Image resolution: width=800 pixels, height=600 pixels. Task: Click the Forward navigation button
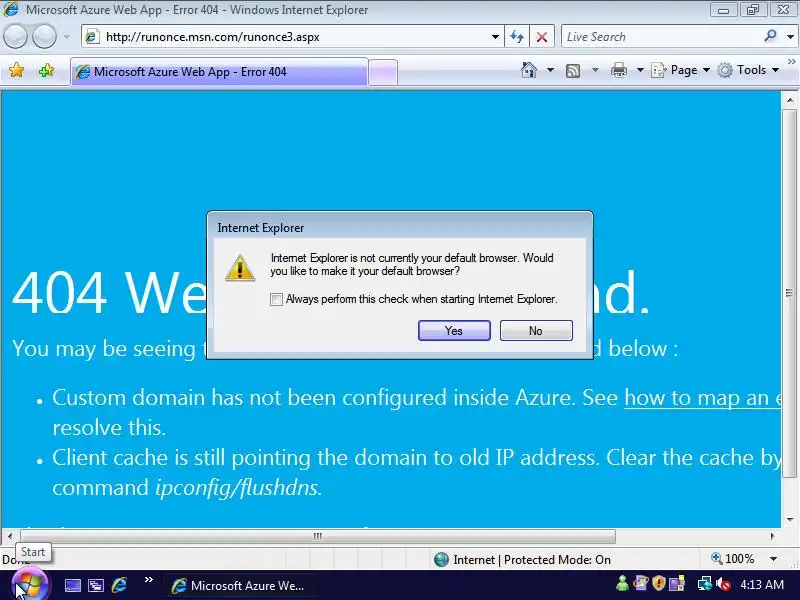click(x=44, y=37)
